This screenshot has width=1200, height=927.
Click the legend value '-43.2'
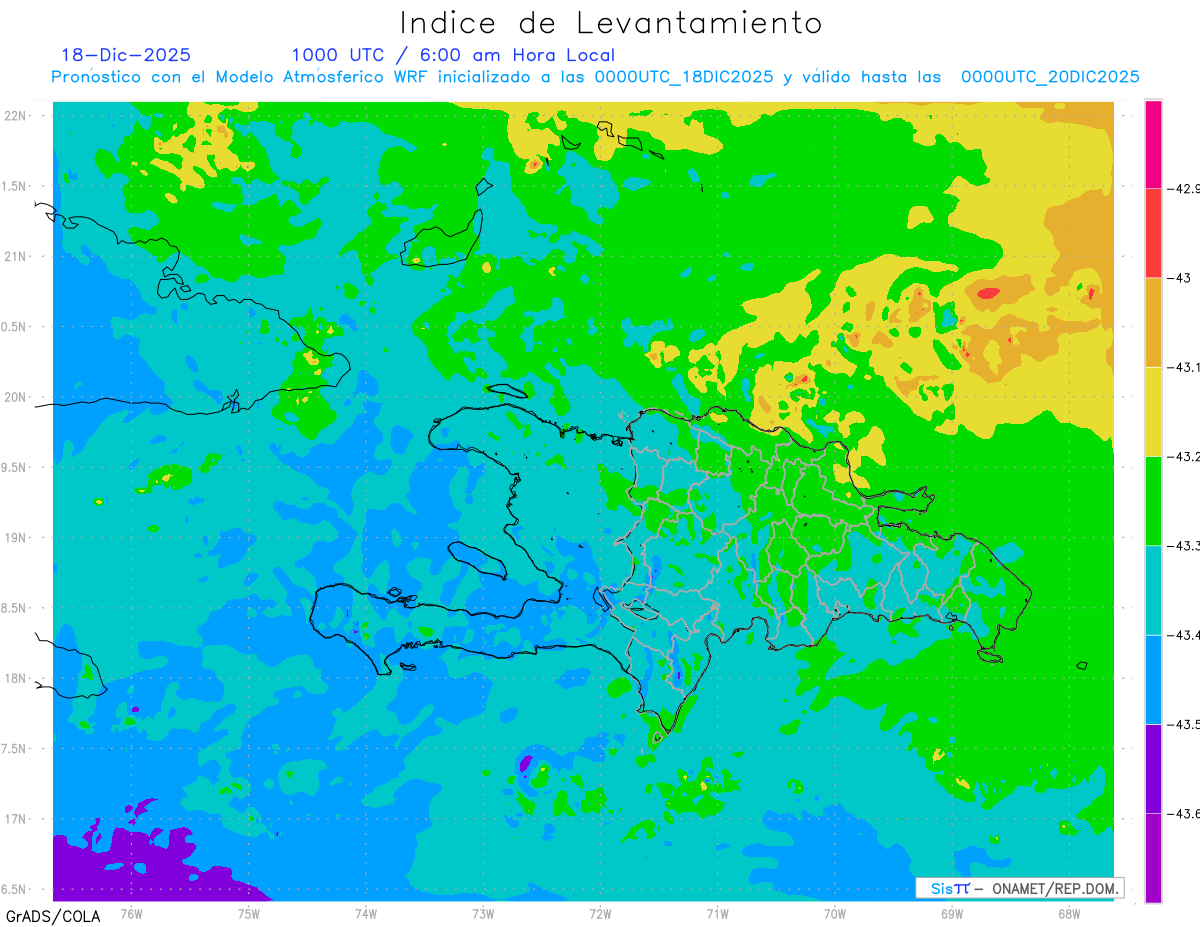pyautogui.click(x=1183, y=456)
